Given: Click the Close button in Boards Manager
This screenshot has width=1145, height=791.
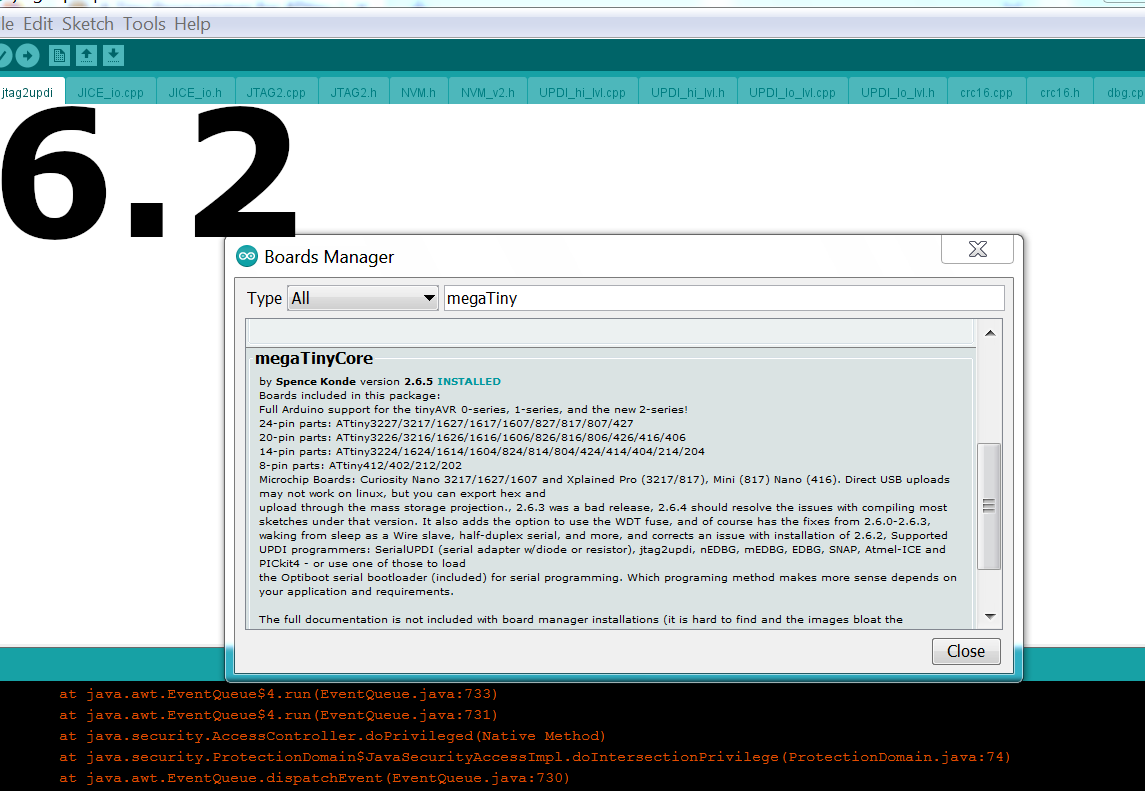Looking at the screenshot, I should click(965, 651).
